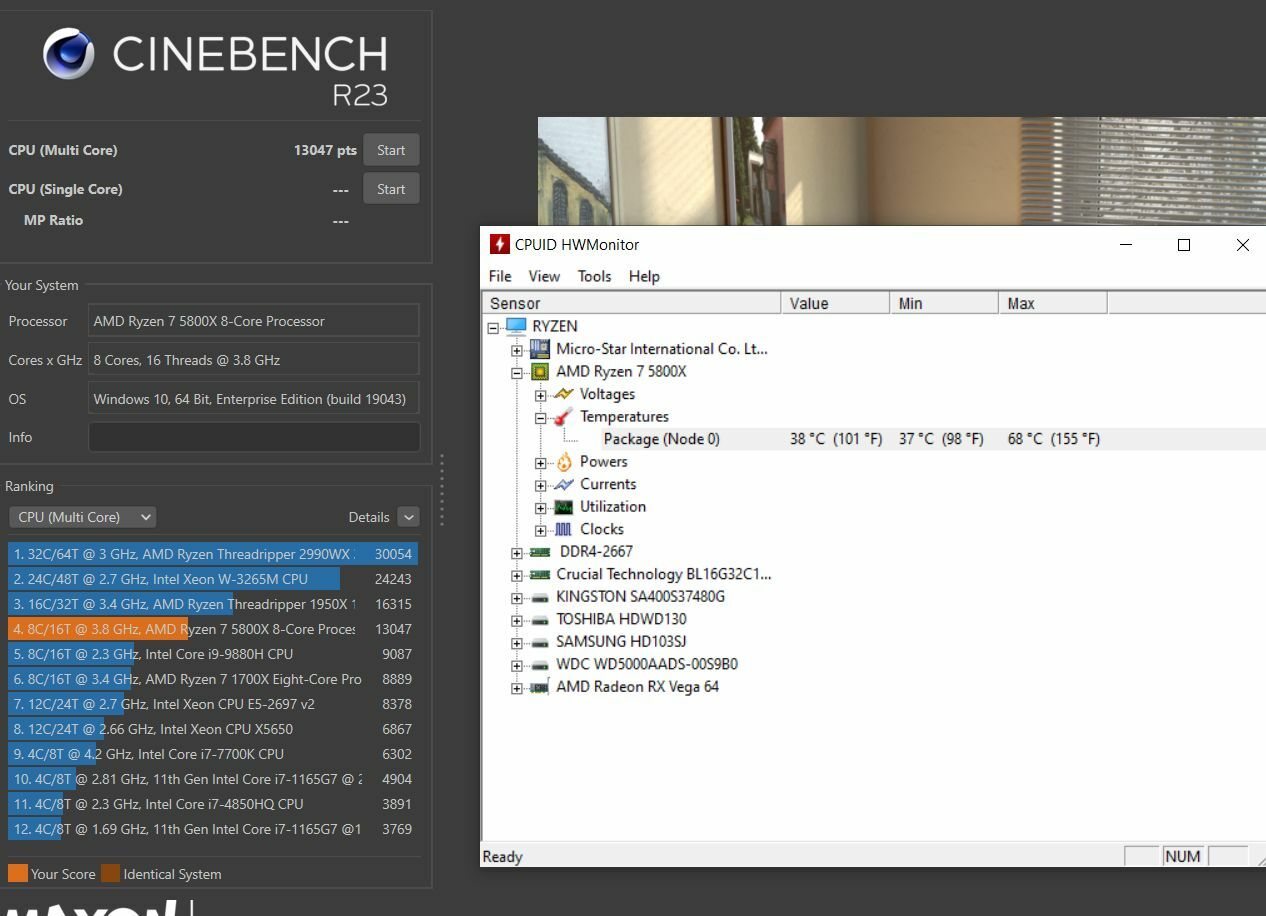Click the AMD Ryzen 7 5800X chip icon
1266x916 pixels.
(540, 371)
